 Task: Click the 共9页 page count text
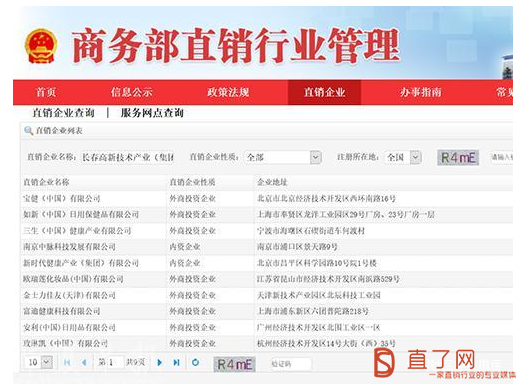pos(135,362)
